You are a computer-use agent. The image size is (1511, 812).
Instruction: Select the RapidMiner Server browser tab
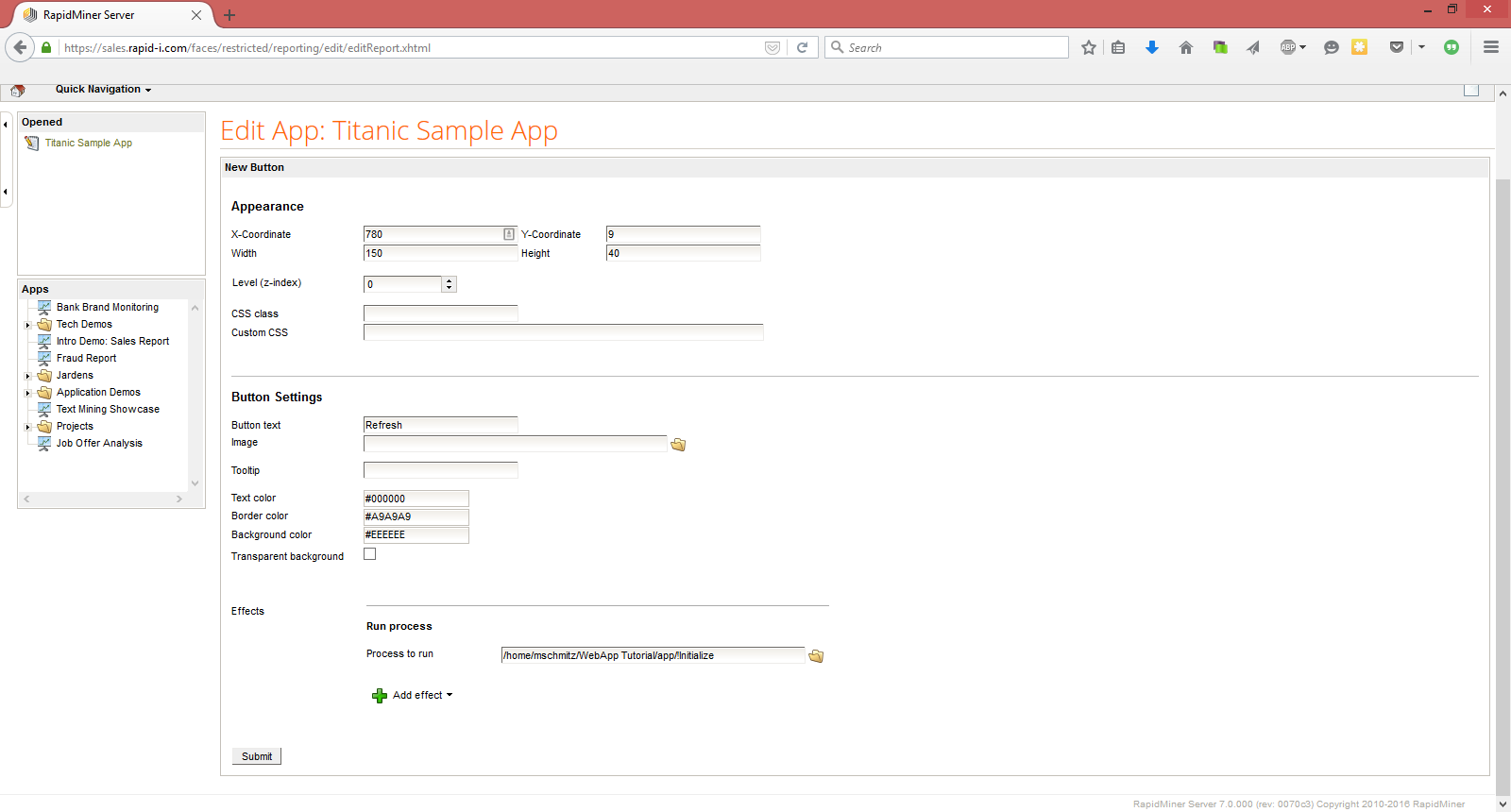pos(104,15)
